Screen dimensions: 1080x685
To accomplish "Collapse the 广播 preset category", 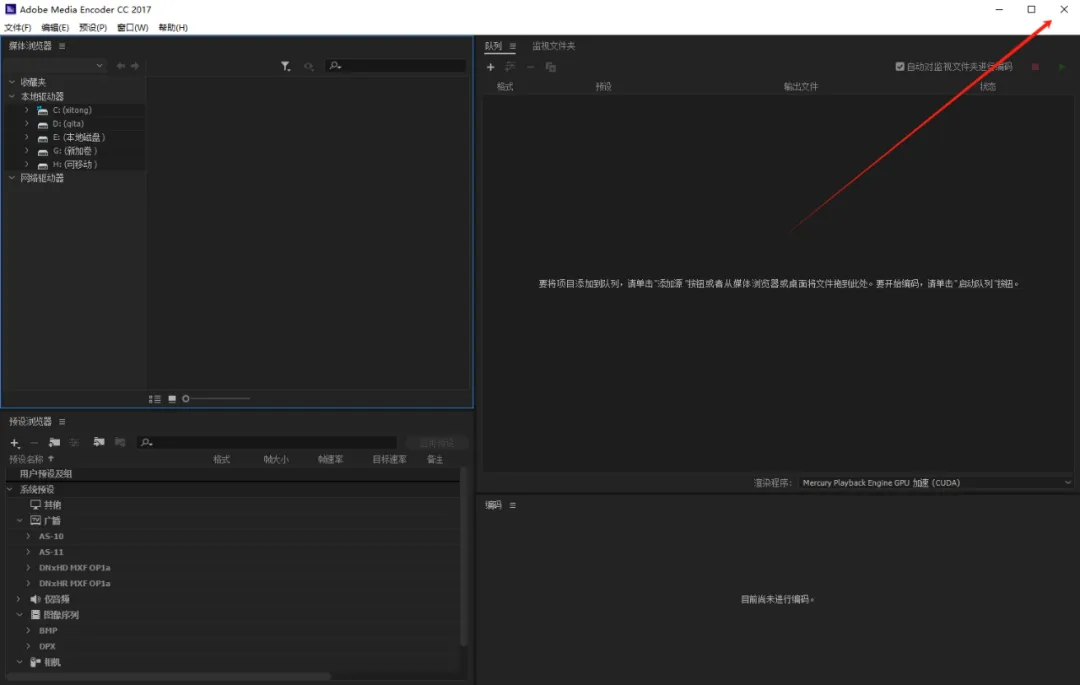I will click(x=19, y=520).
